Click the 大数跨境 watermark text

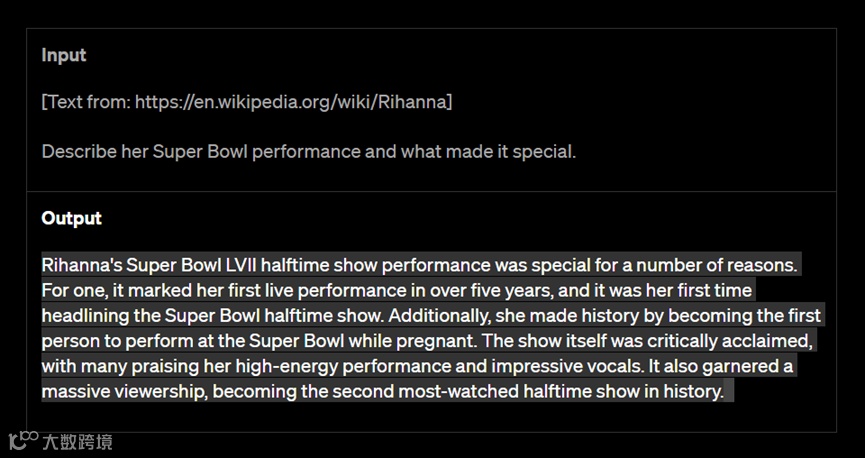coord(77,442)
